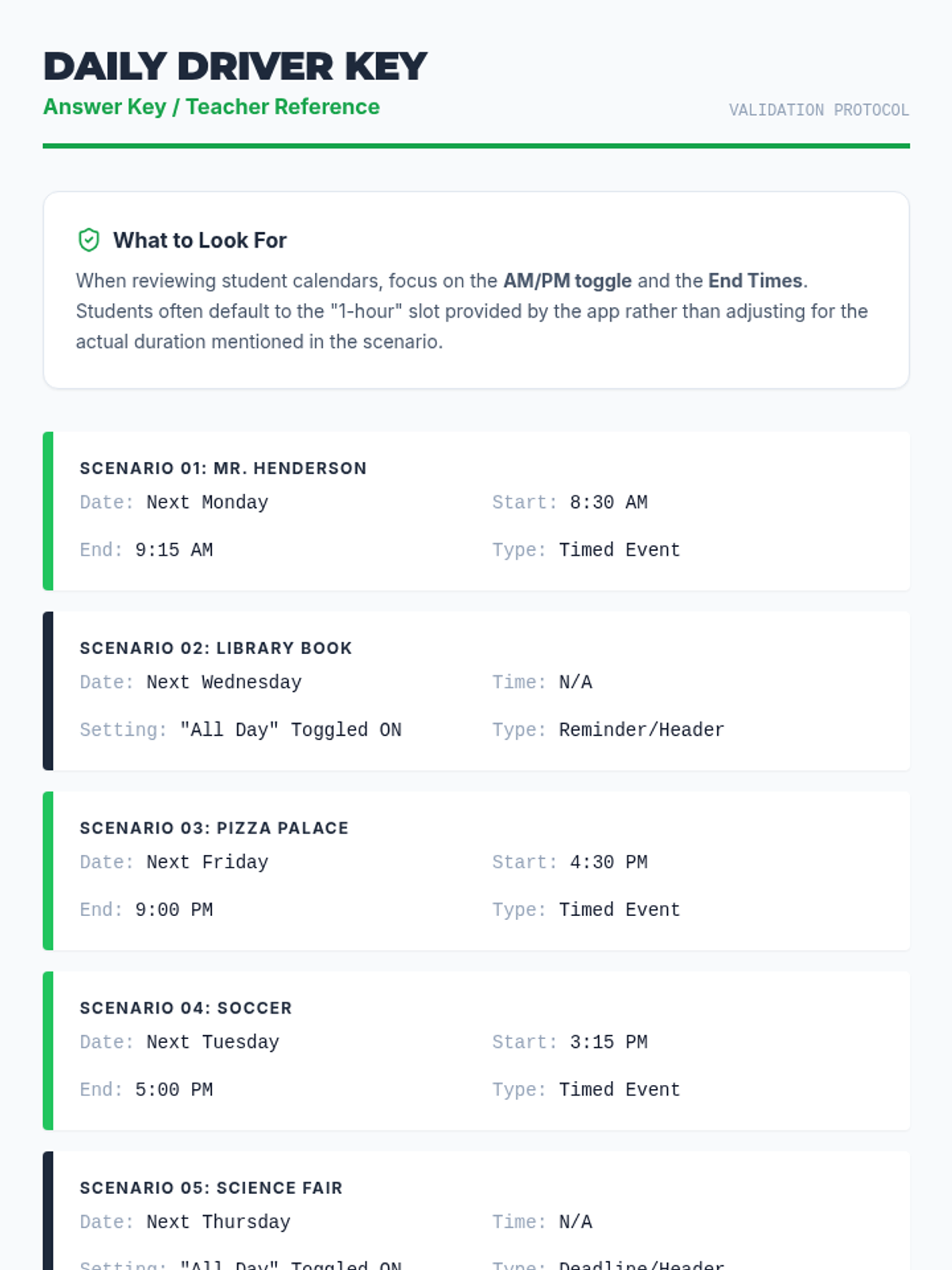The width and height of the screenshot is (952, 1270).
Task: Select Scenario 04: Soccer heading
Action: [x=186, y=1008]
